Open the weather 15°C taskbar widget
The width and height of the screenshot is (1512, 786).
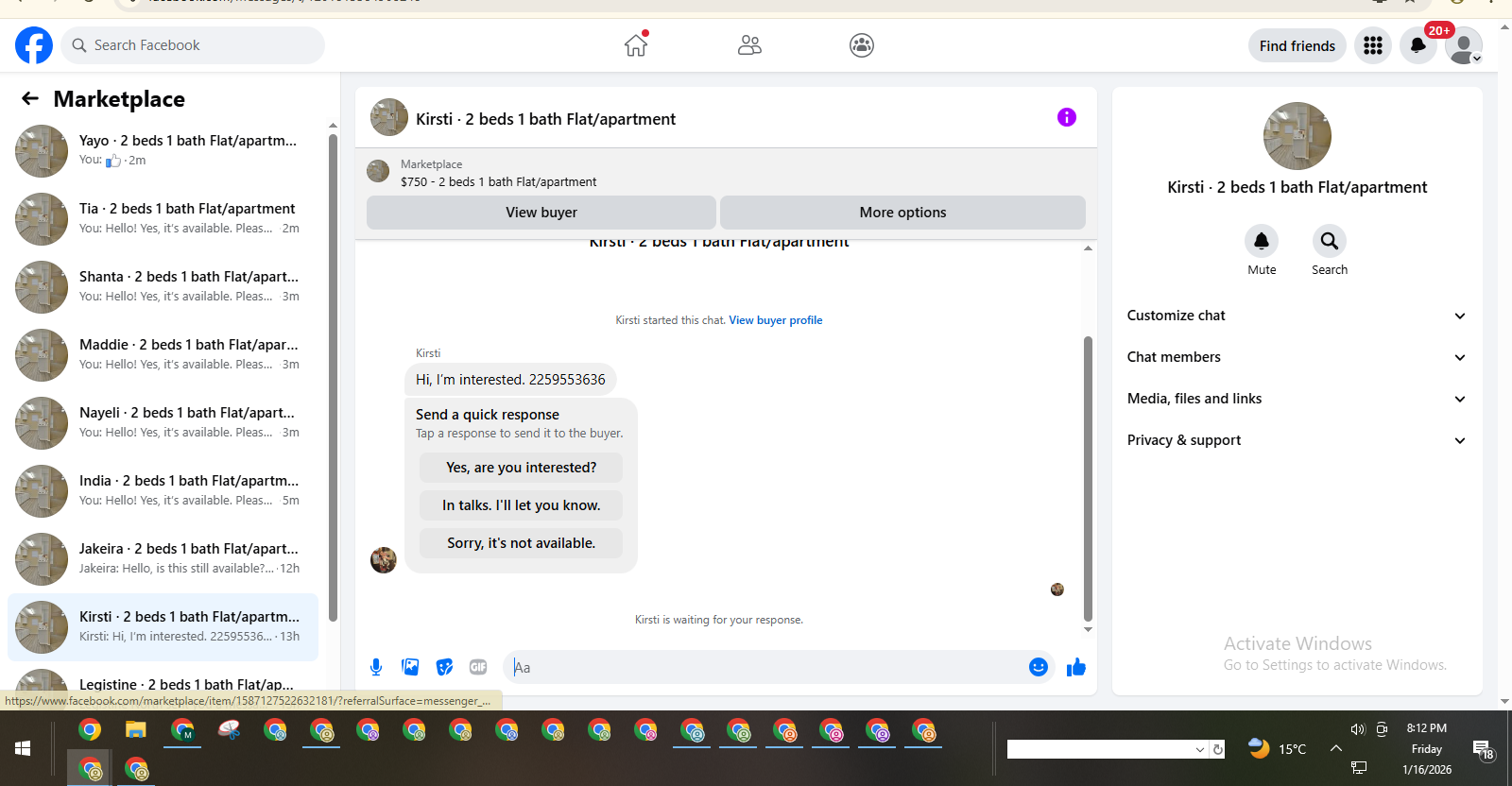[x=1277, y=748]
